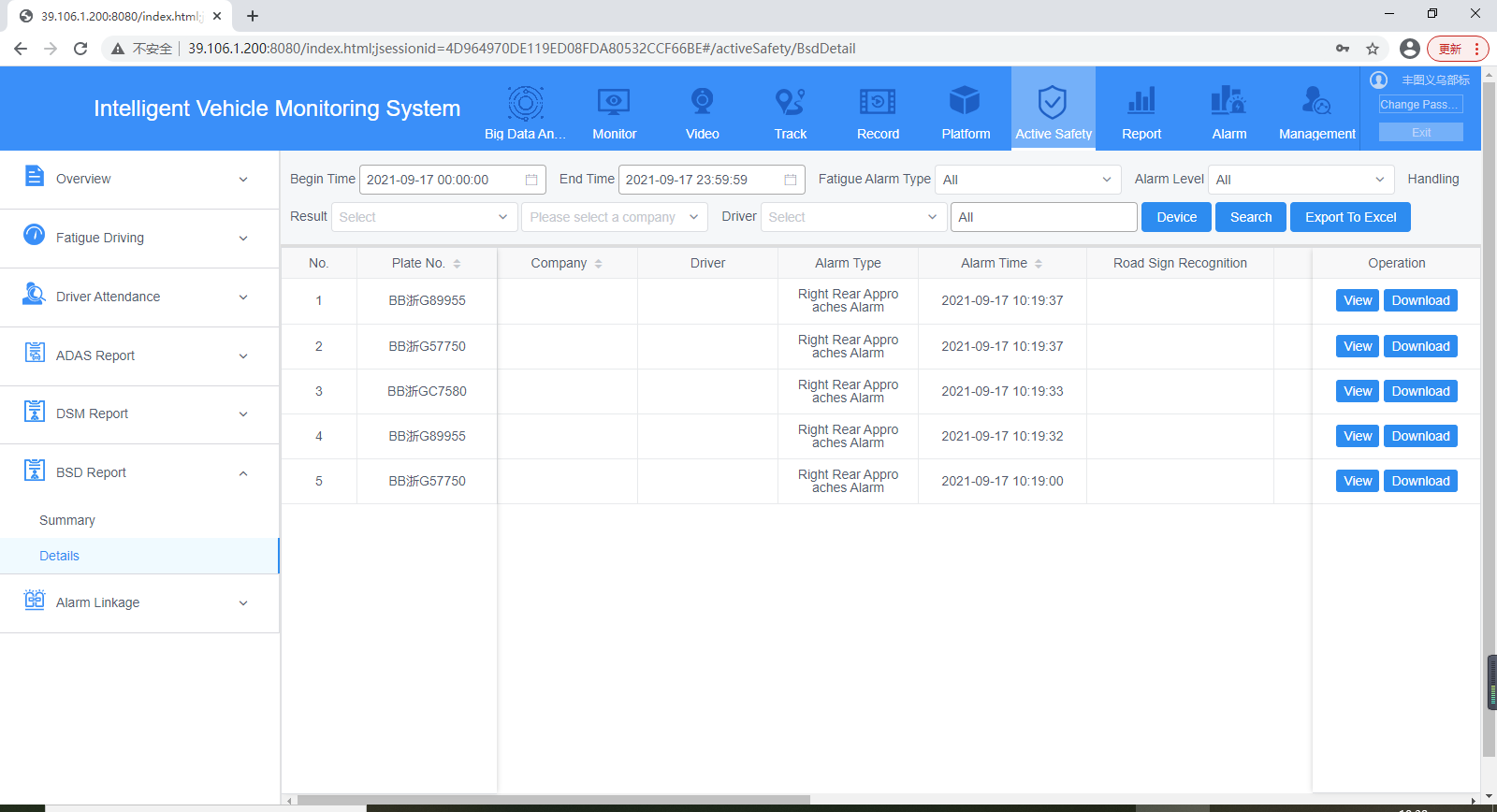Screen dimensions: 1497x812
Task: Select the Summary item under BSD Report
Action: click(67, 520)
